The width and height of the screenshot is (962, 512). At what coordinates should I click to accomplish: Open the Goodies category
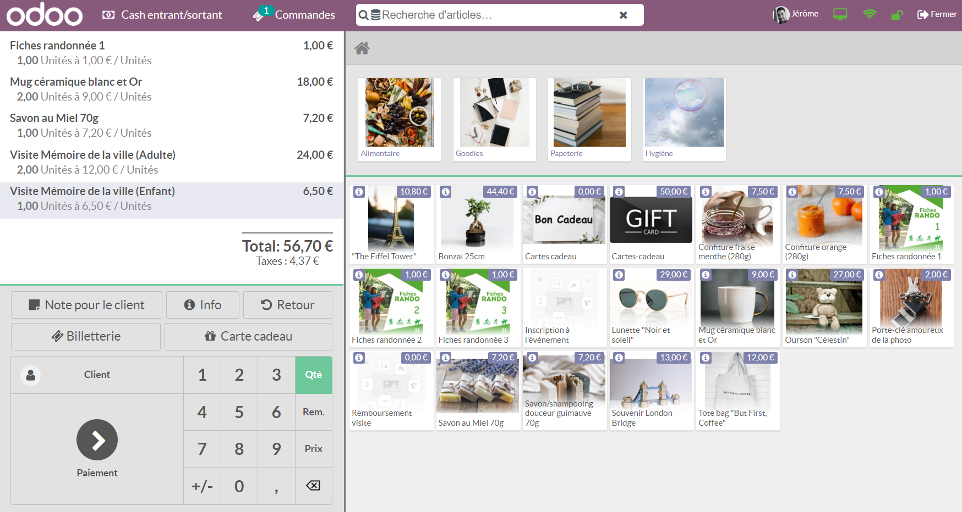coord(494,119)
